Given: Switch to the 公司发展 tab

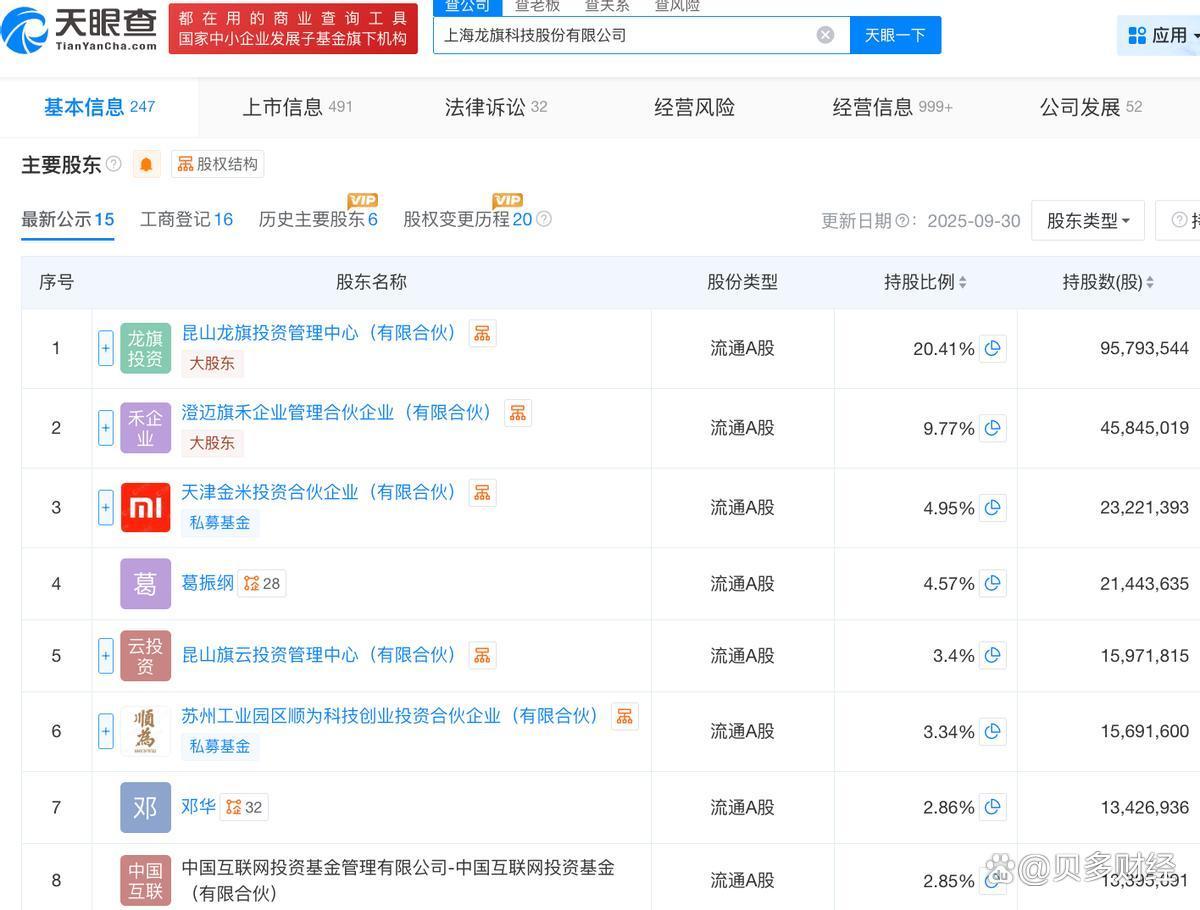Looking at the screenshot, I should tap(1091, 107).
